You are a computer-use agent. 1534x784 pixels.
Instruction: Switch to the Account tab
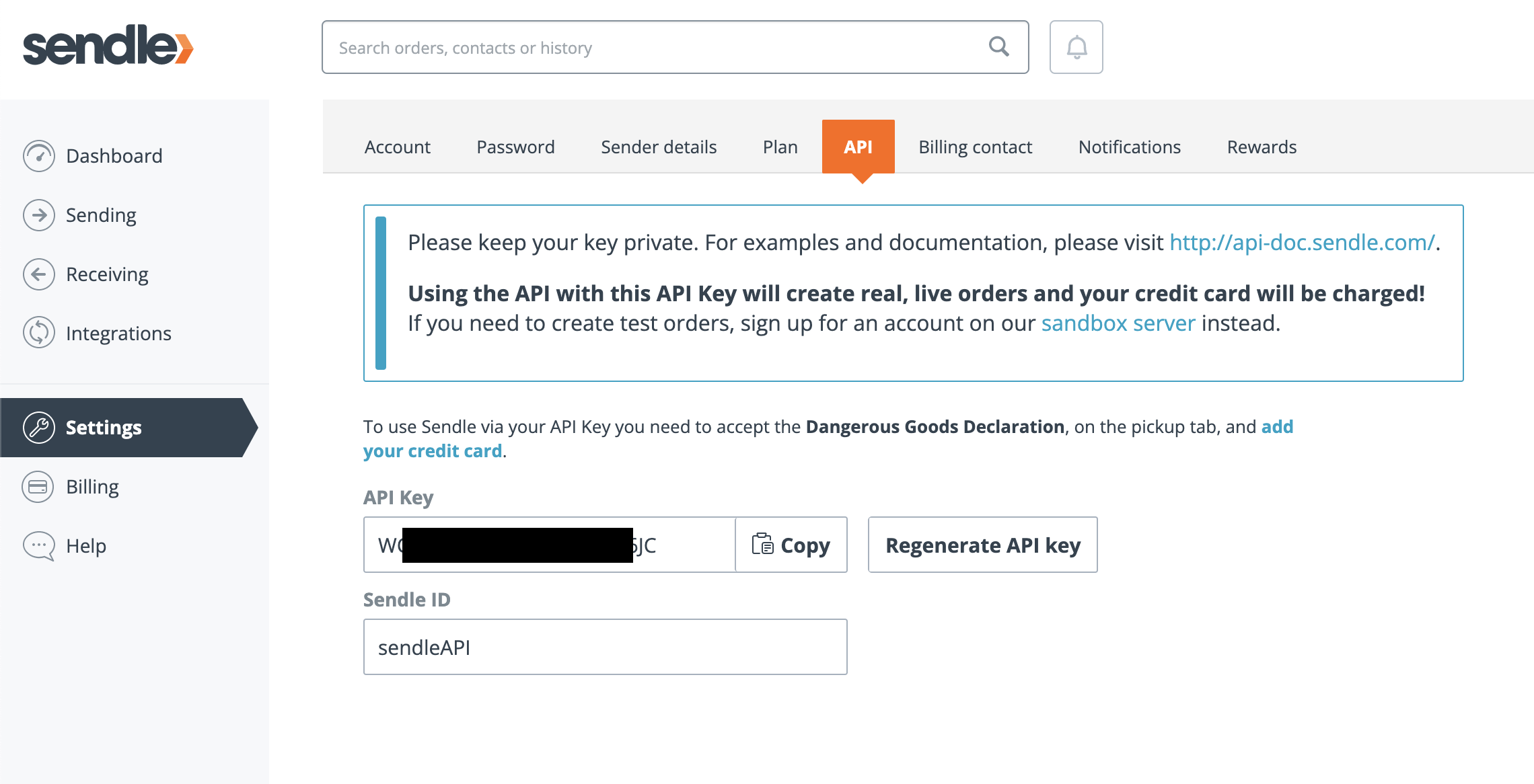click(x=397, y=147)
